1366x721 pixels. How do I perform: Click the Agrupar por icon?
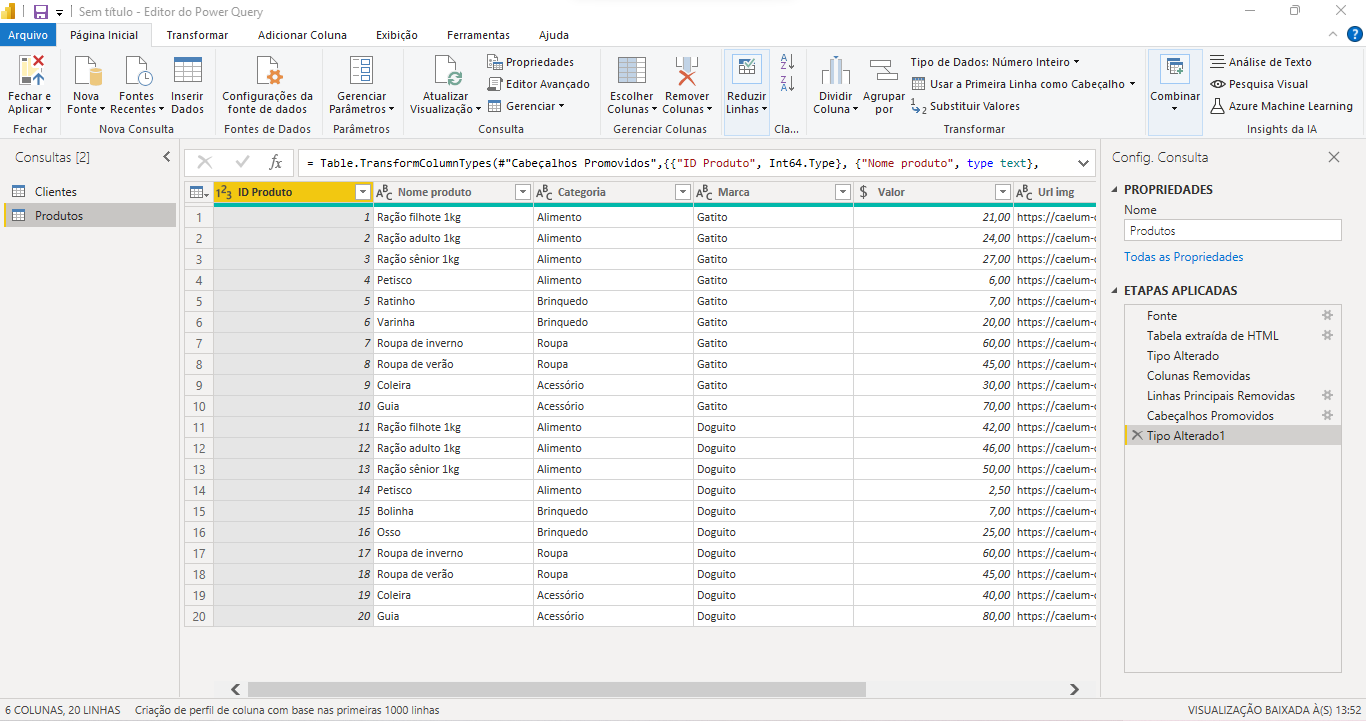pos(884,72)
